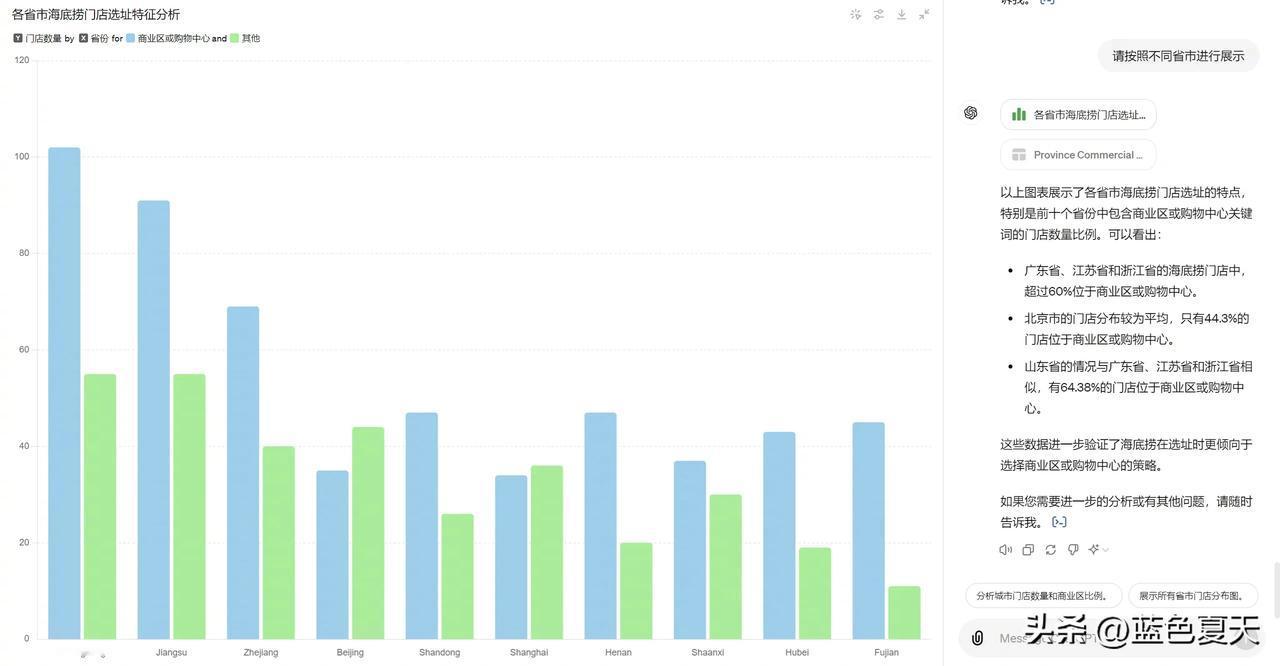Click the chat panel vertical scrollbar

coord(1276,590)
